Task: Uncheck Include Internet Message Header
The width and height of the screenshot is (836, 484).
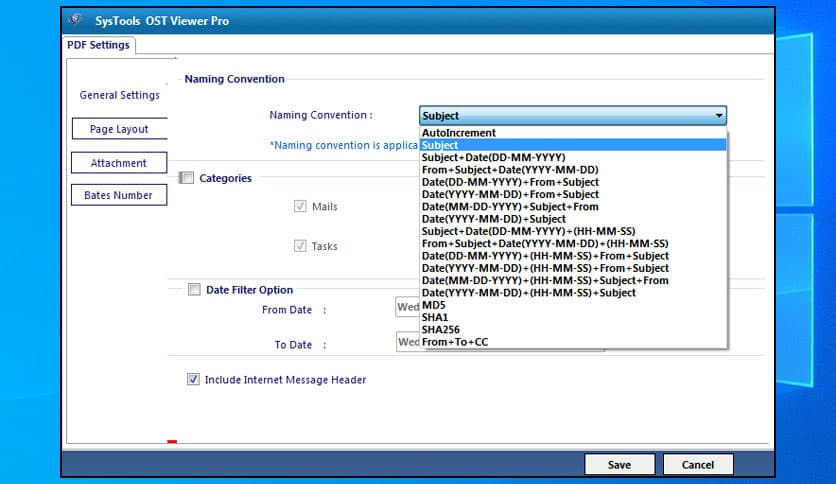Action: [x=193, y=379]
